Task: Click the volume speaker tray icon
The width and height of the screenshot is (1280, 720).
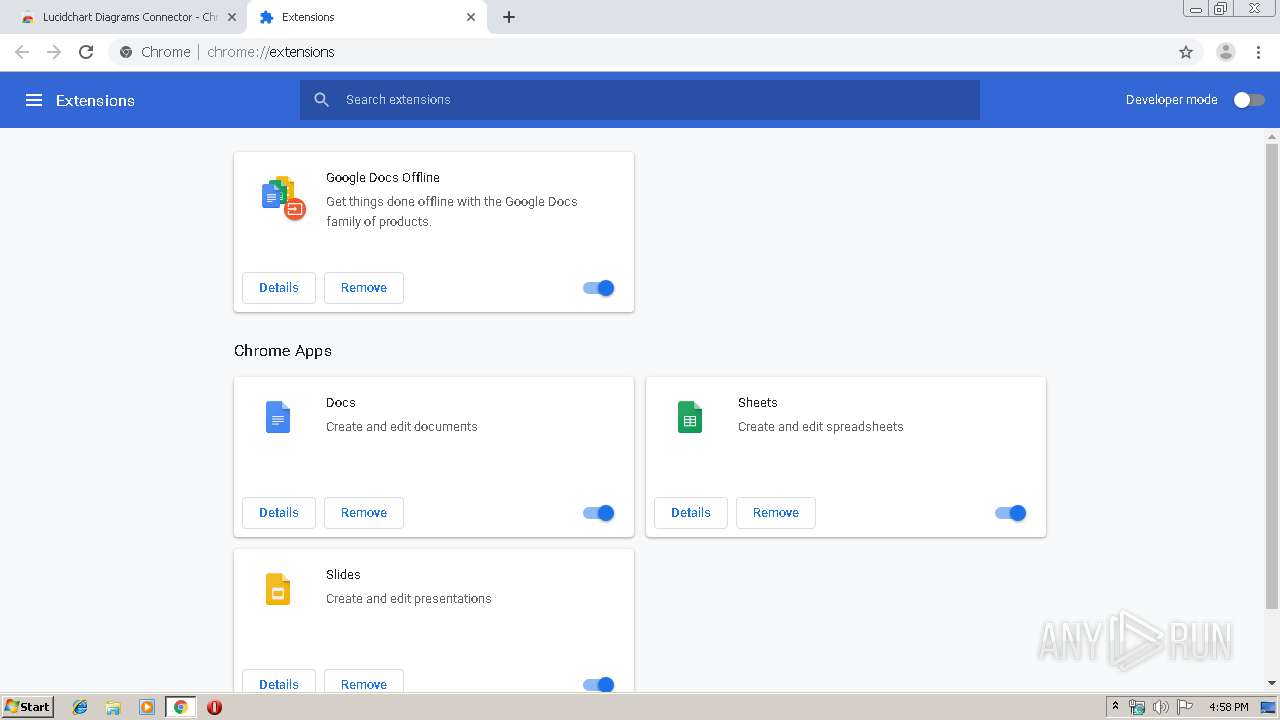Action: pyautogui.click(x=1160, y=707)
